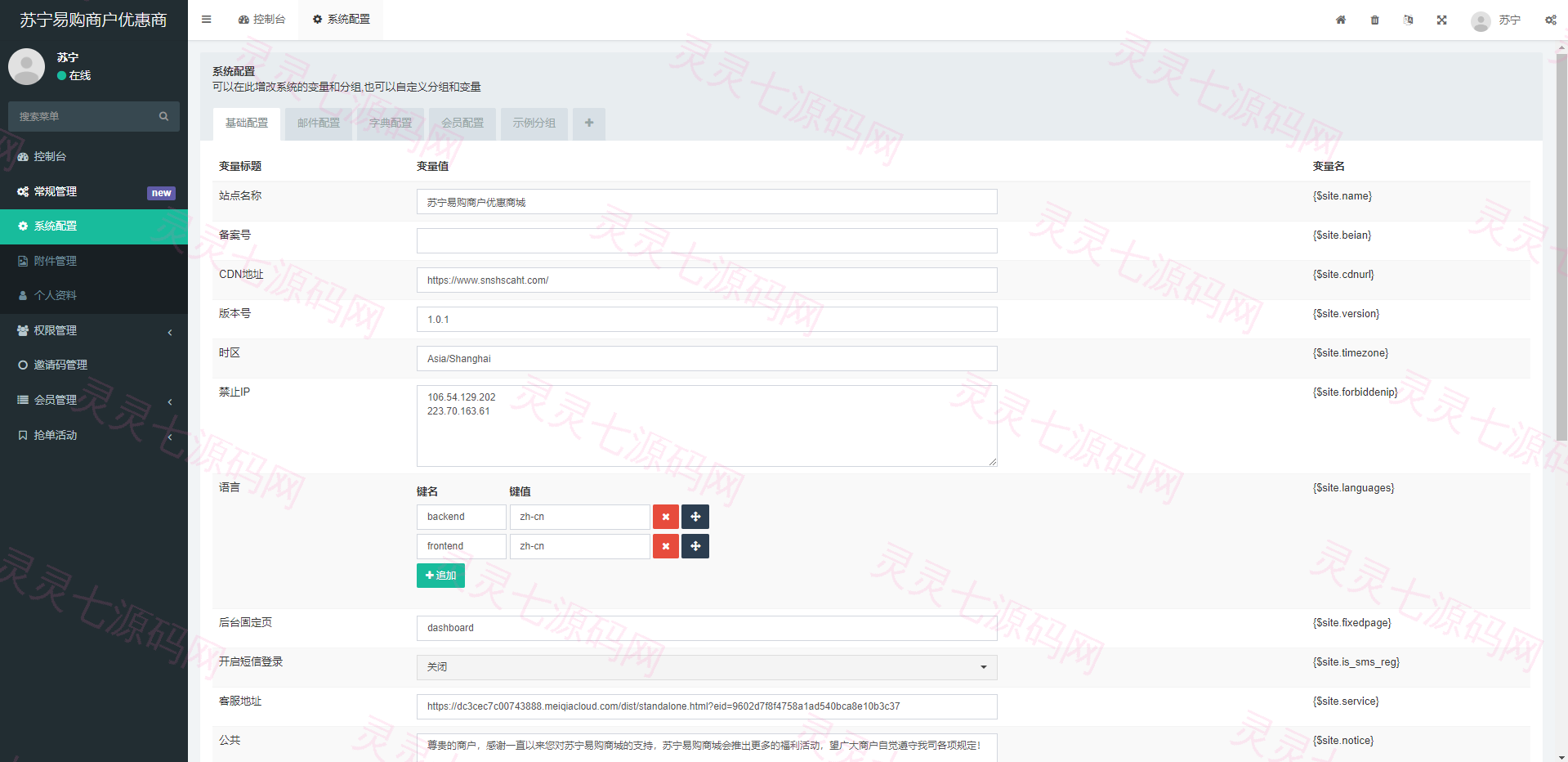The width and height of the screenshot is (1568, 762).
Task: Delete the backend language row
Action: coord(666,517)
